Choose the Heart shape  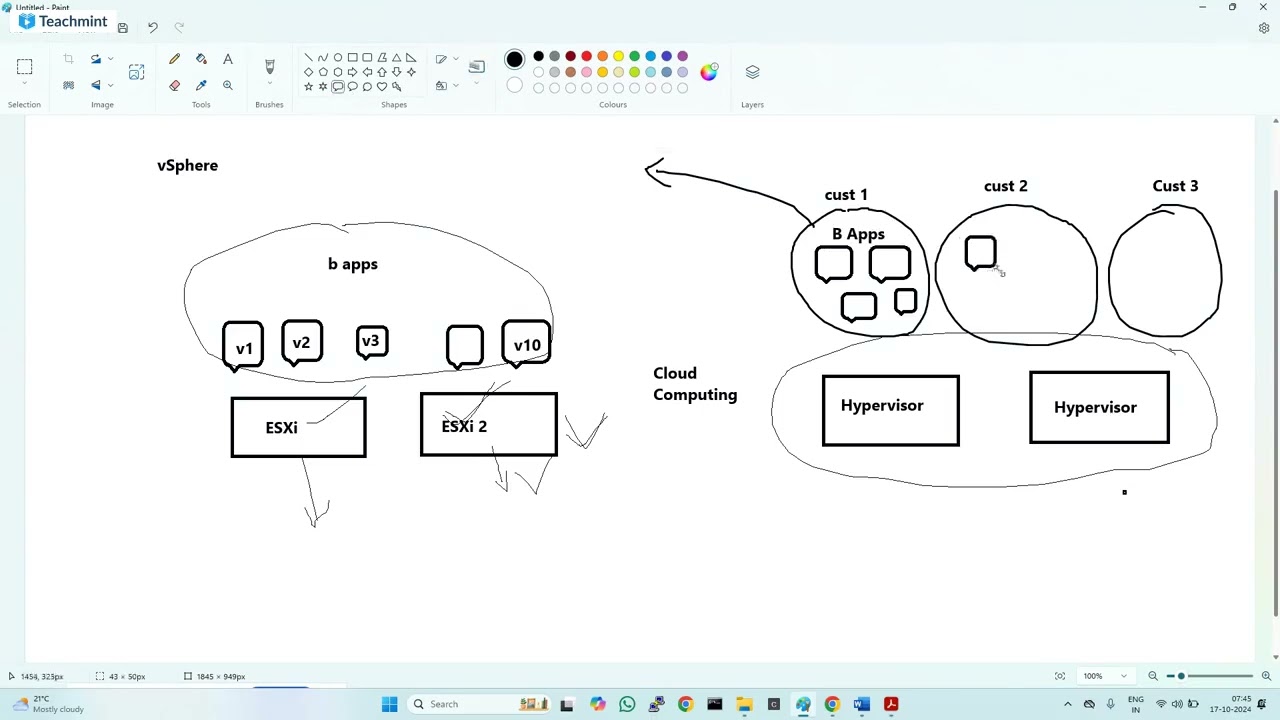(382, 86)
